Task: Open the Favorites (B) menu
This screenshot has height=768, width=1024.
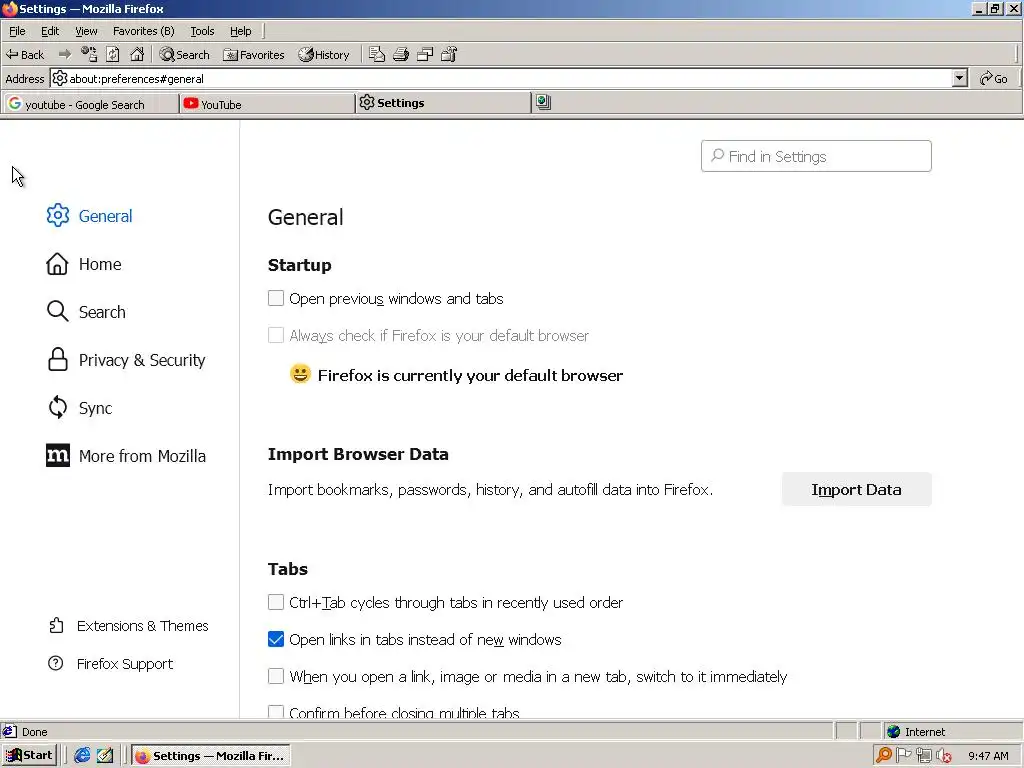Action: click(x=144, y=31)
